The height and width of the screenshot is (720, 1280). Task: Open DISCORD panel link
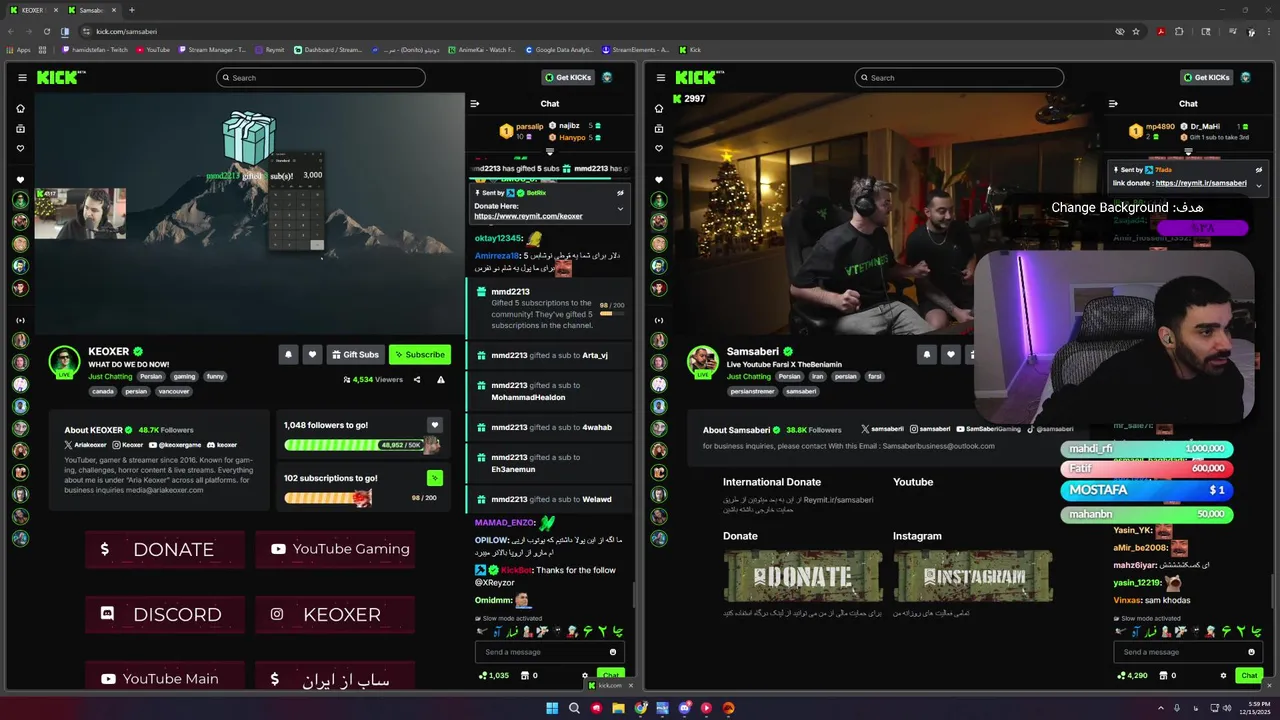coord(164,614)
